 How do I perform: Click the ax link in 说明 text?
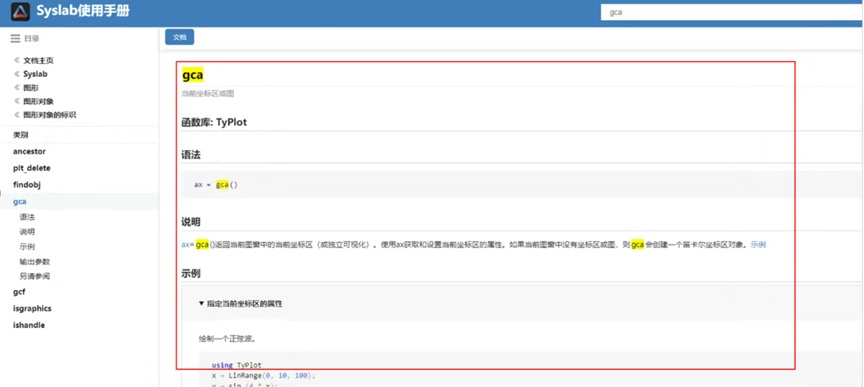[x=185, y=244]
